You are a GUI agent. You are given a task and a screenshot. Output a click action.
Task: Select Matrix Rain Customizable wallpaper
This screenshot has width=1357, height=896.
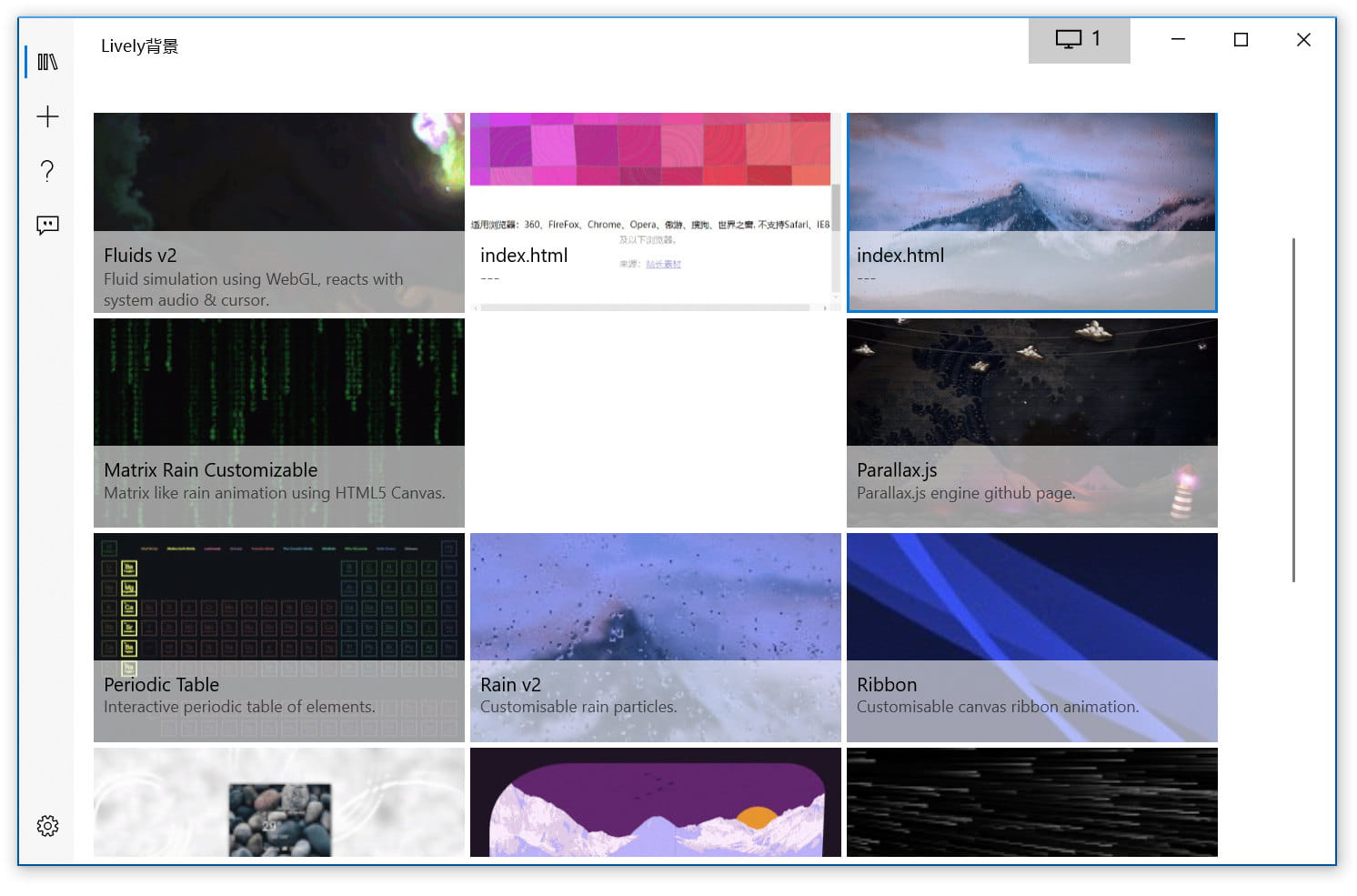pos(278,423)
